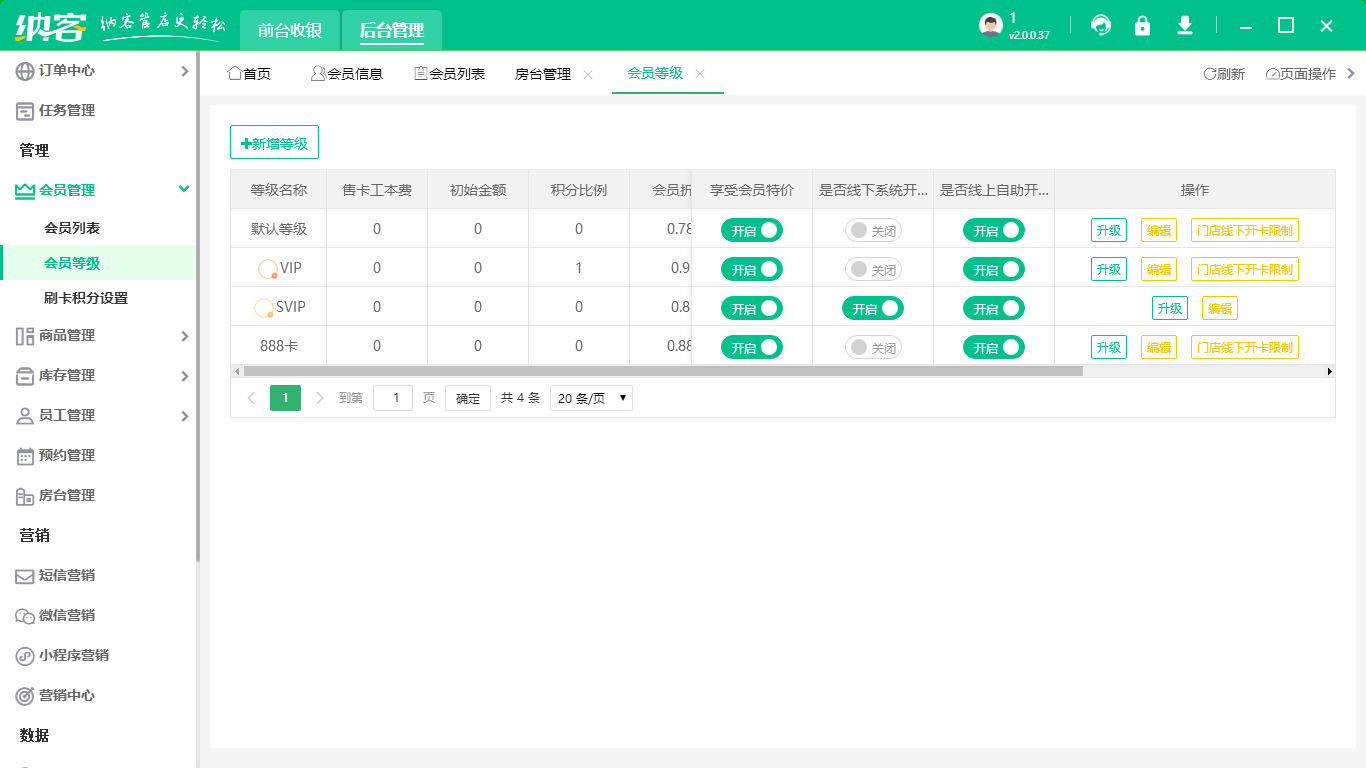Disable 享受会员特价 for the VIP level

pyautogui.click(x=751, y=268)
